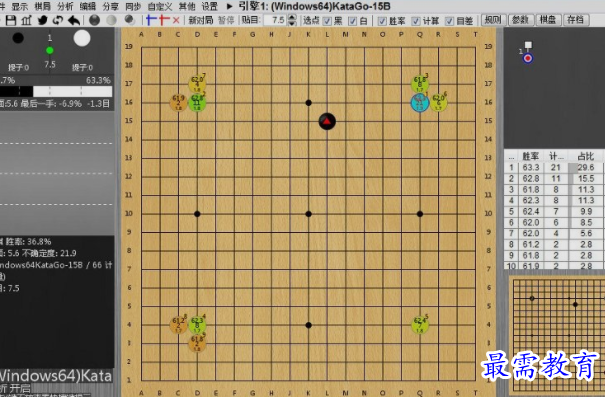Select table row 5 with 62.4 winrate
The image size is (605, 397).
point(554,211)
